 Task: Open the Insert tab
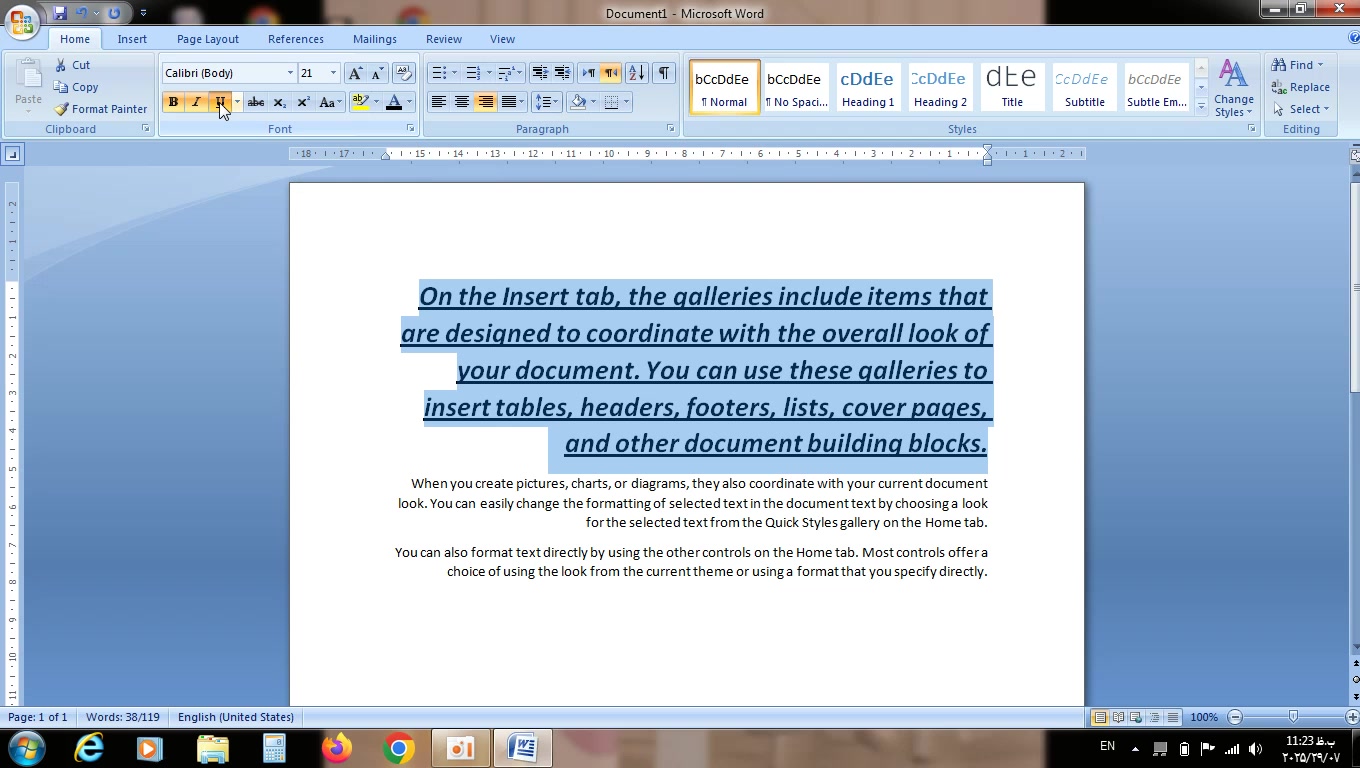click(x=132, y=39)
